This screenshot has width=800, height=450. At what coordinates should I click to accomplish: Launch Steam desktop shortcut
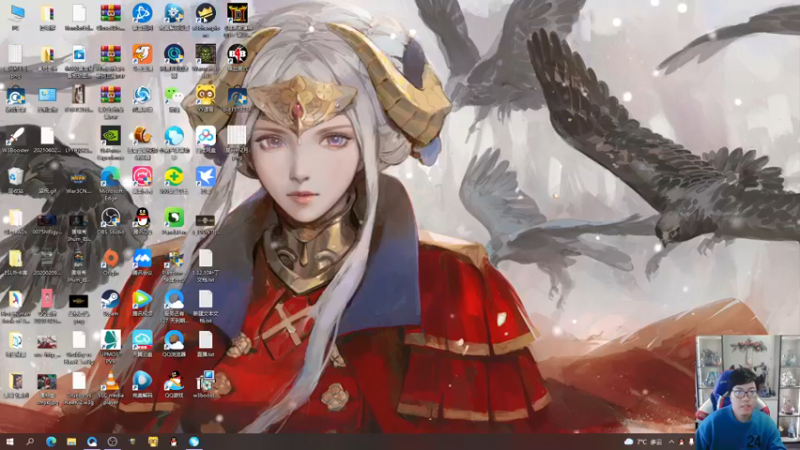(111, 299)
